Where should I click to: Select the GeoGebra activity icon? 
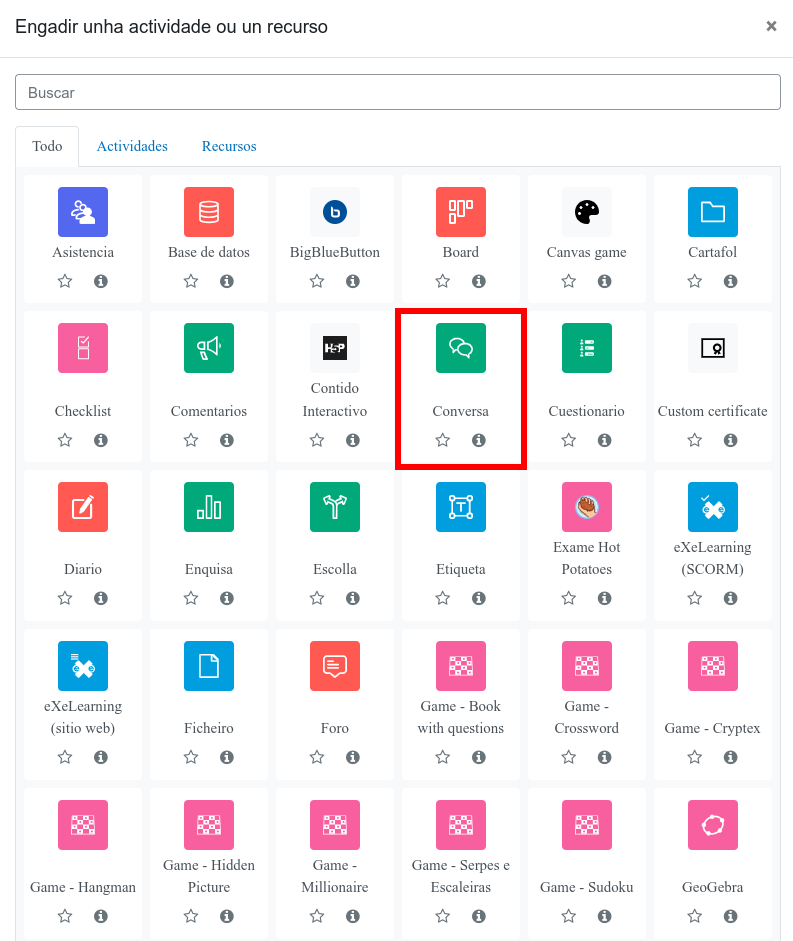[713, 825]
